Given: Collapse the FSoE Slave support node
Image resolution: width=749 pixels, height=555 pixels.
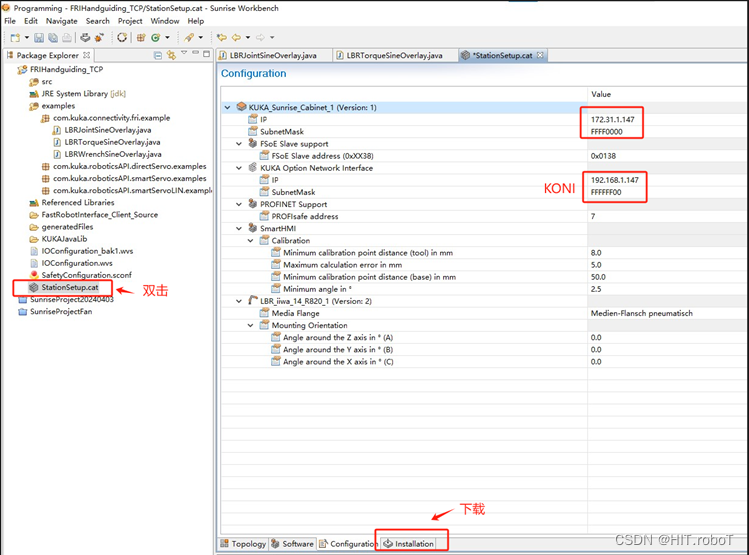Looking at the screenshot, I should click(239, 144).
